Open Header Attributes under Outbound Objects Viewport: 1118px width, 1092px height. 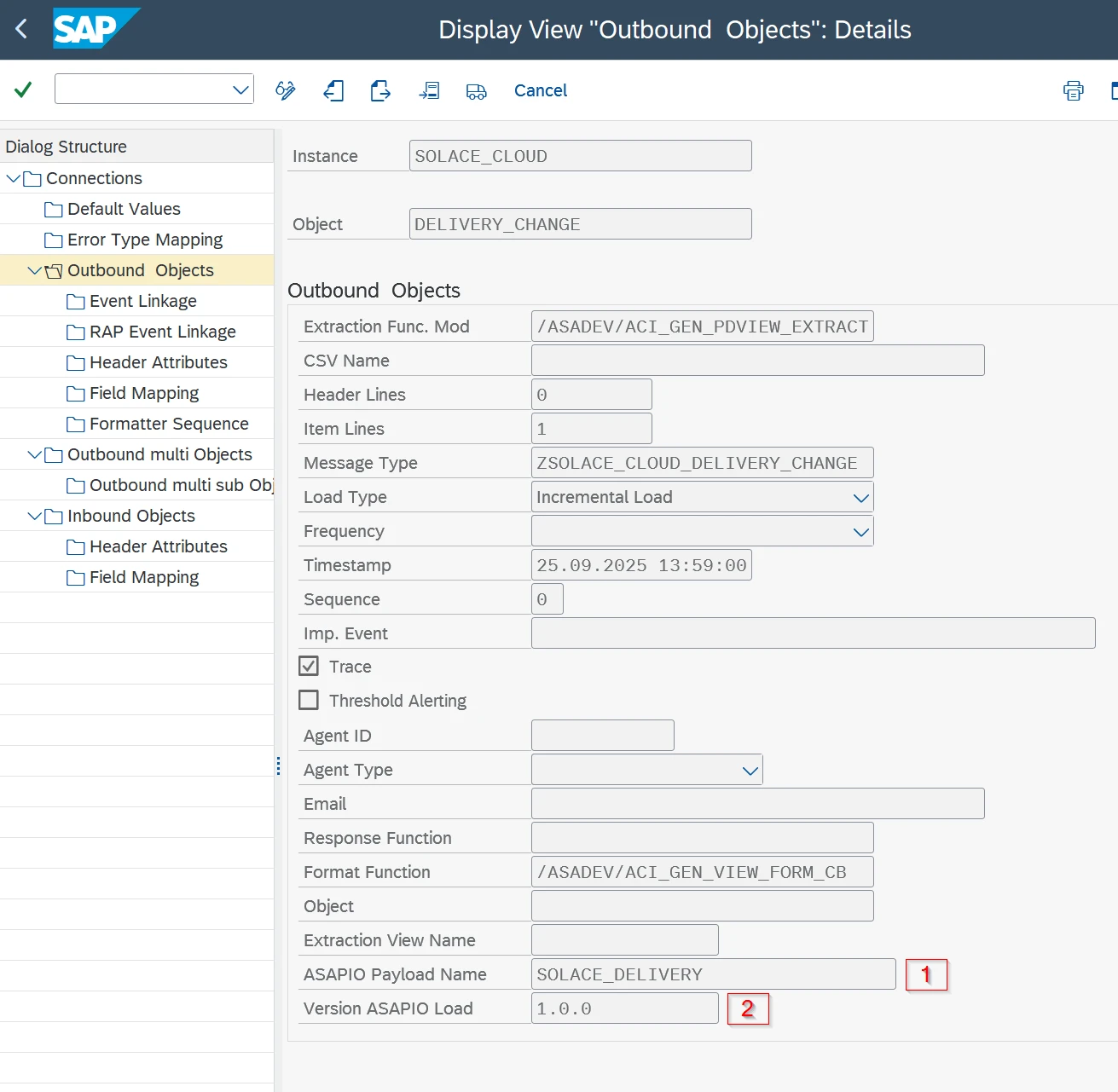point(148,362)
